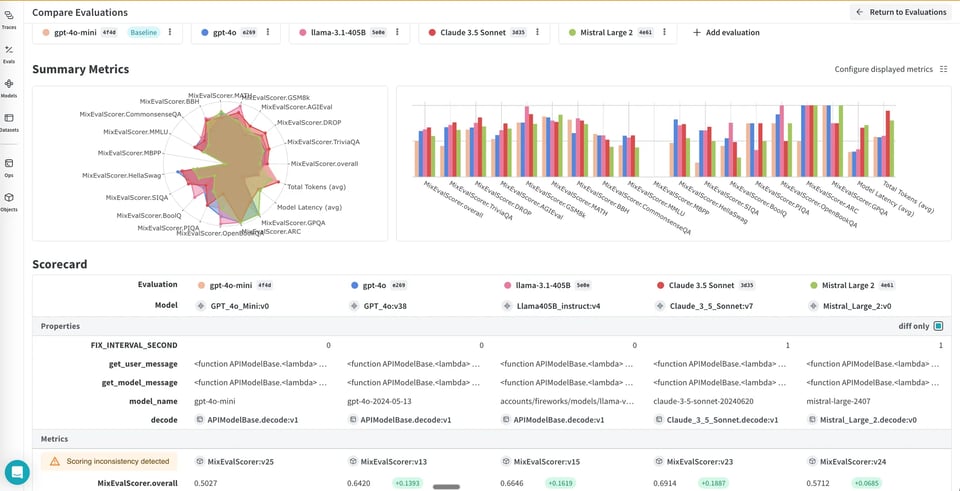
Task: Open the Traces sidebar section
Action: coord(9,18)
